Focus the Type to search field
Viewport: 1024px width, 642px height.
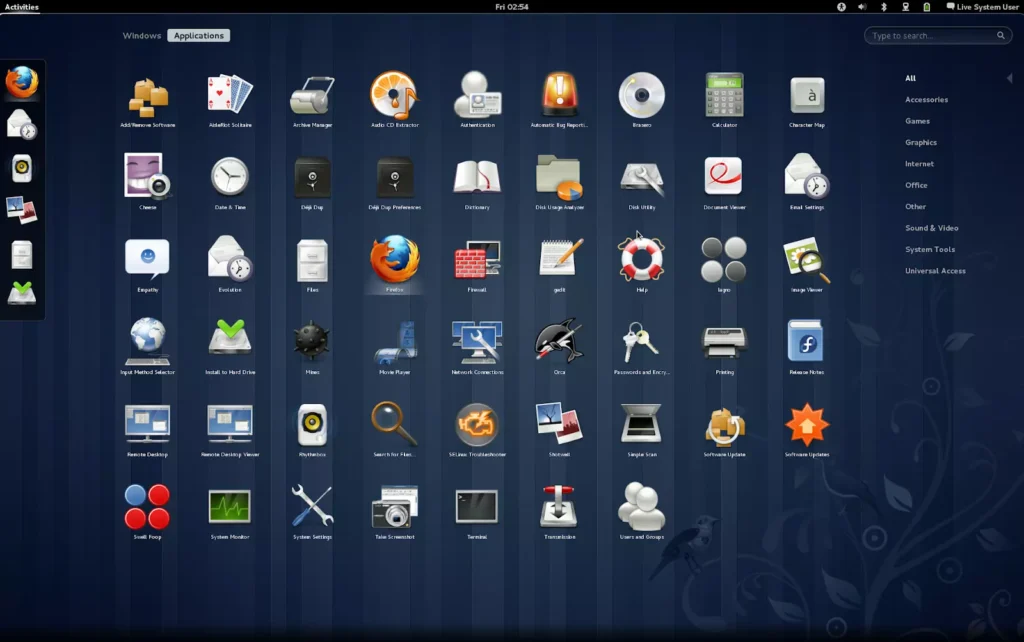click(930, 36)
